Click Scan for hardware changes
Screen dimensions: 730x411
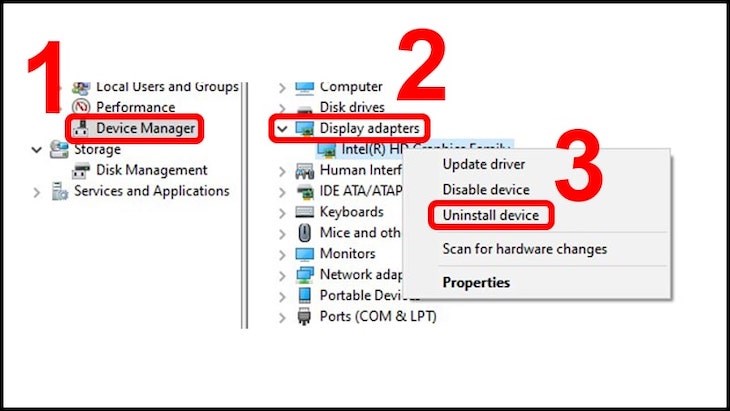(524, 249)
